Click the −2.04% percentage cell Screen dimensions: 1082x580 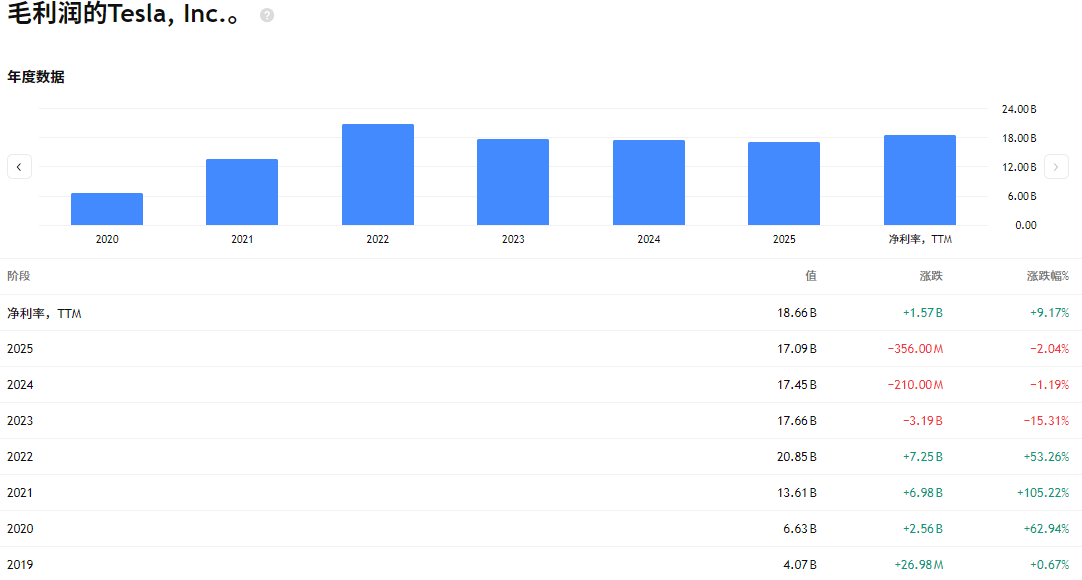[x=1050, y=349]
